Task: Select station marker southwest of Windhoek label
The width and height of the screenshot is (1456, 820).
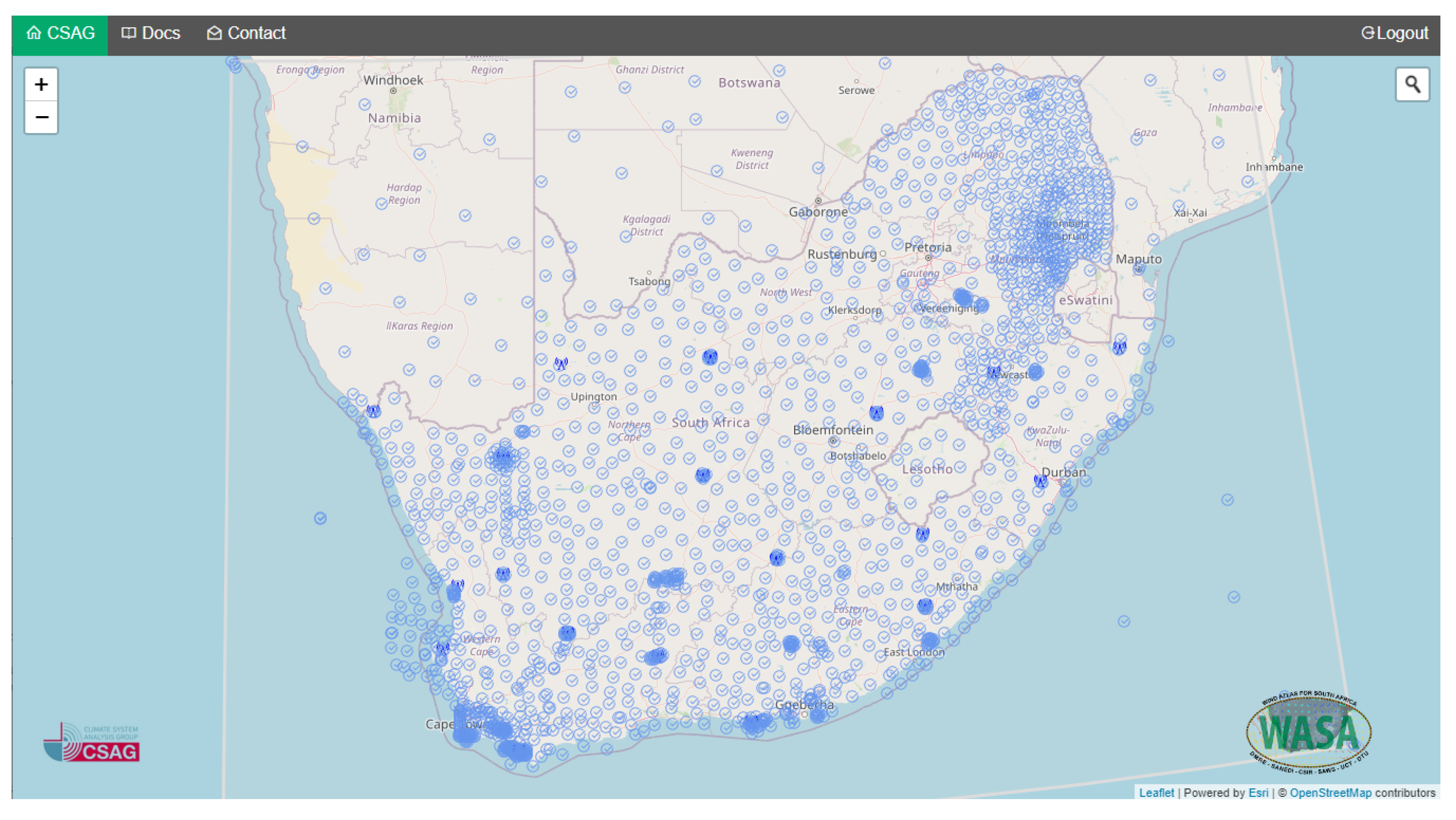Action: (365, 105)
